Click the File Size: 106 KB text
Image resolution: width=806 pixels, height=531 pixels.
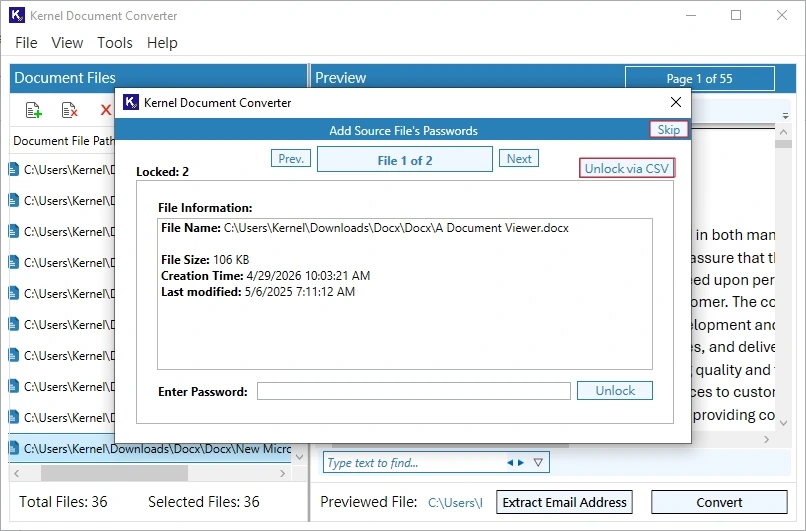pyautogui.click(x=205, y=260)
